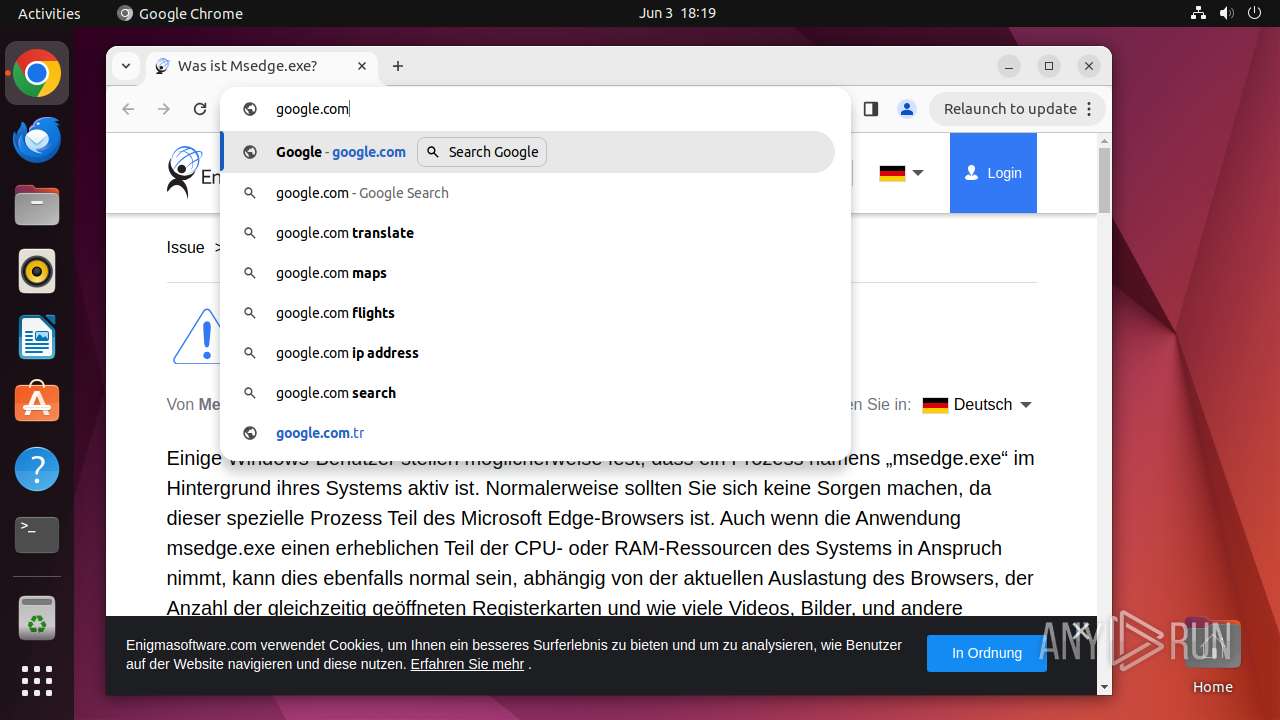Open the Home folder on the desktop
The width and height of the screenshot is (1280, 720).
point(1212,655)
